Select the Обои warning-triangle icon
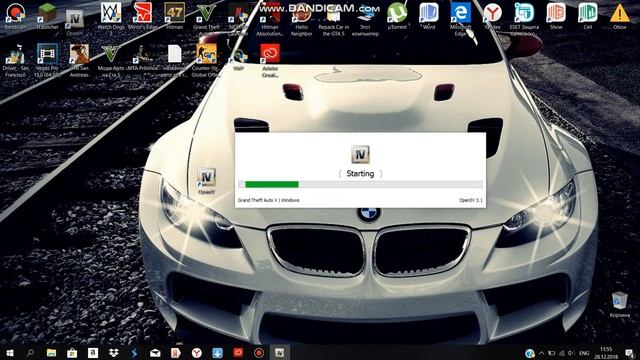 [x=620, y=16]
